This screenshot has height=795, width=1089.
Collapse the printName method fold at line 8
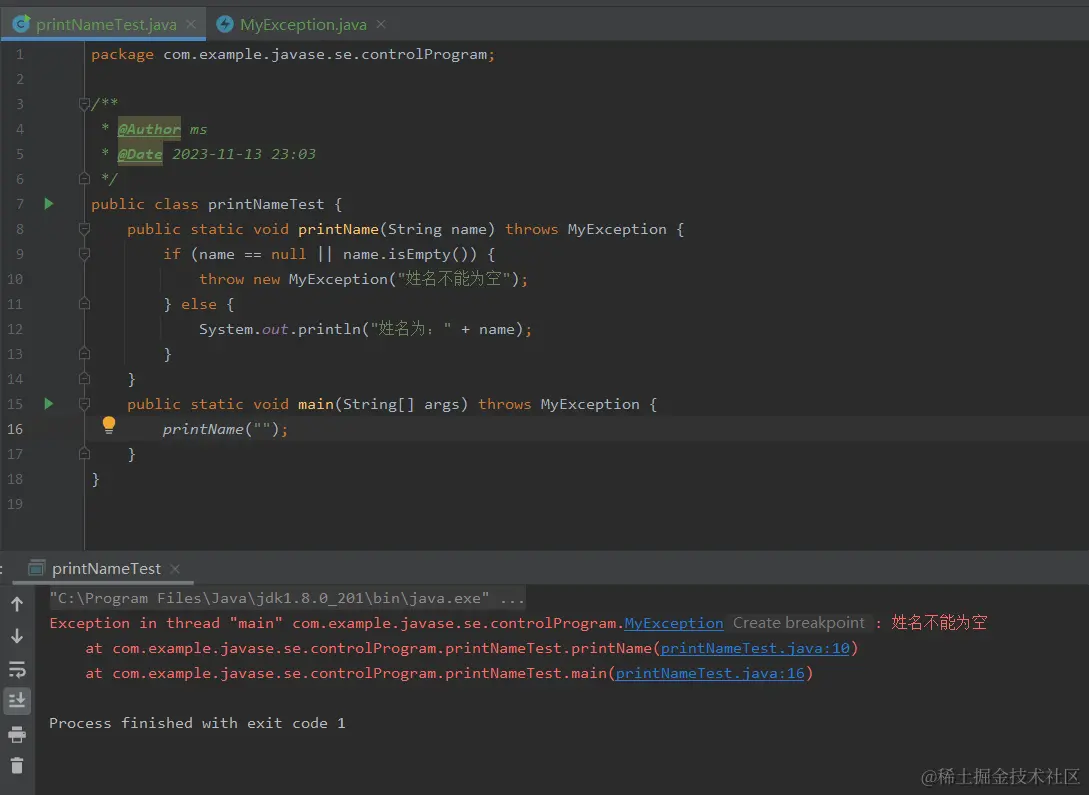[84, 229]
